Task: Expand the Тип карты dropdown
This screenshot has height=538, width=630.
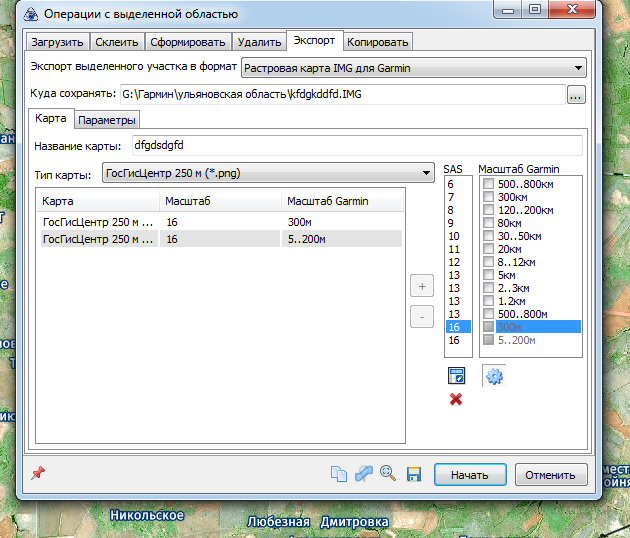Action: [267, 174]
